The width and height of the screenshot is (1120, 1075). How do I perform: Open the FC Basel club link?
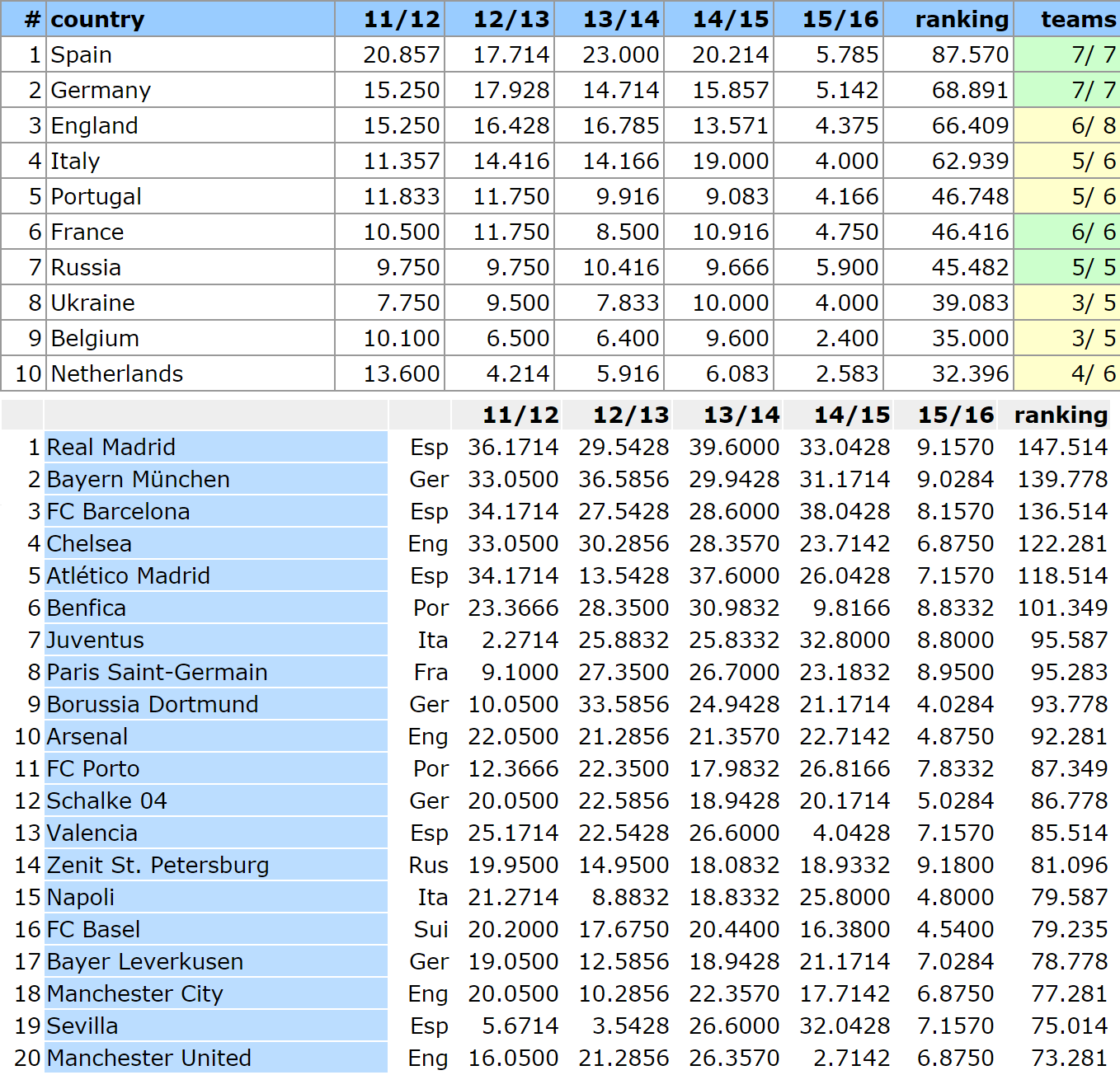pyautogui.click(x=93, y=929)
